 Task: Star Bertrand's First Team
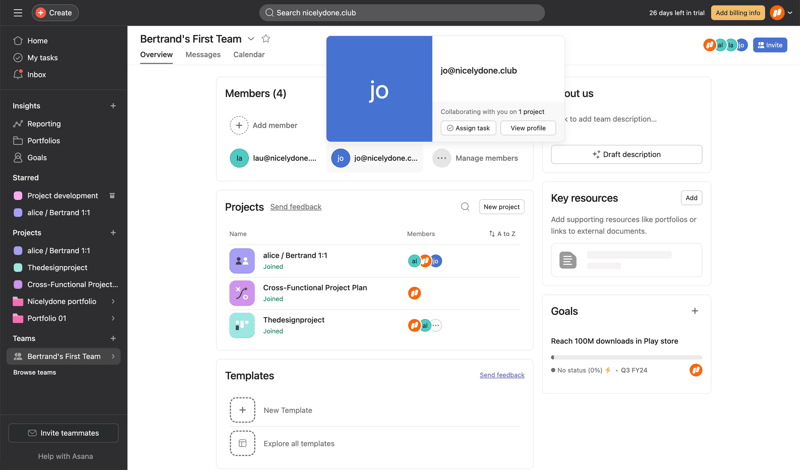coord(266,38)
